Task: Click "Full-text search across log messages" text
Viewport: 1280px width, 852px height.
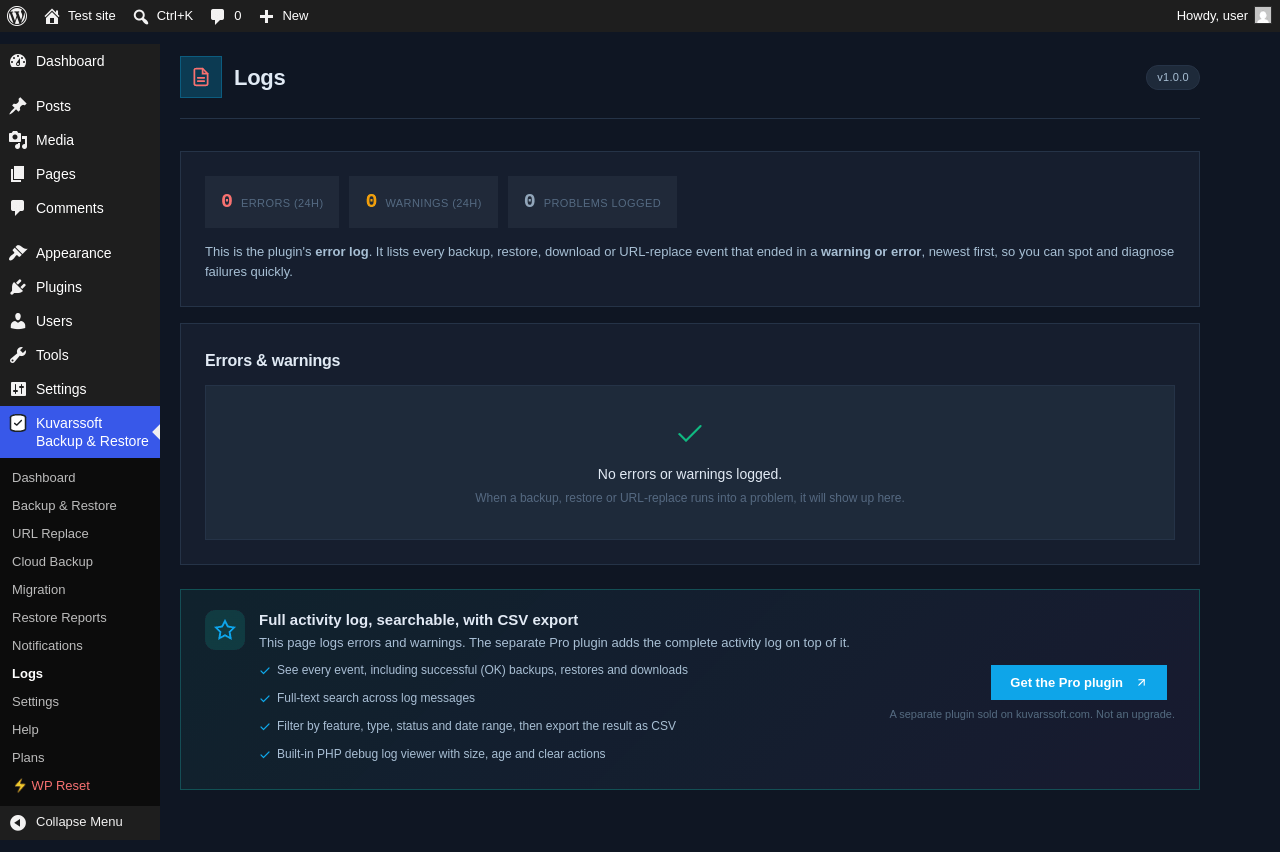Action: 376,698
